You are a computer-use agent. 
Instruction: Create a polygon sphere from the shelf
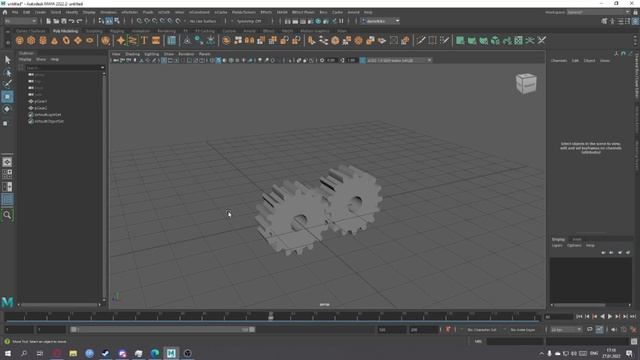pyautogui.click(x=19, y=40)
